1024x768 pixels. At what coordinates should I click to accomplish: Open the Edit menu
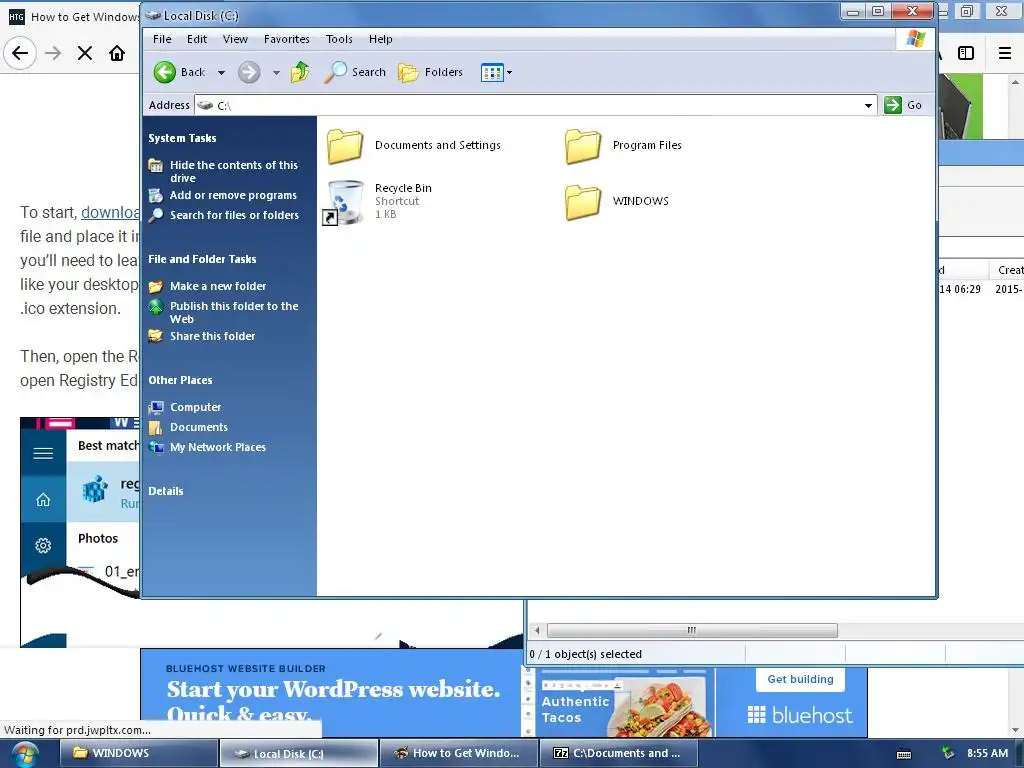pyautogui.click(x=197, y=39)
